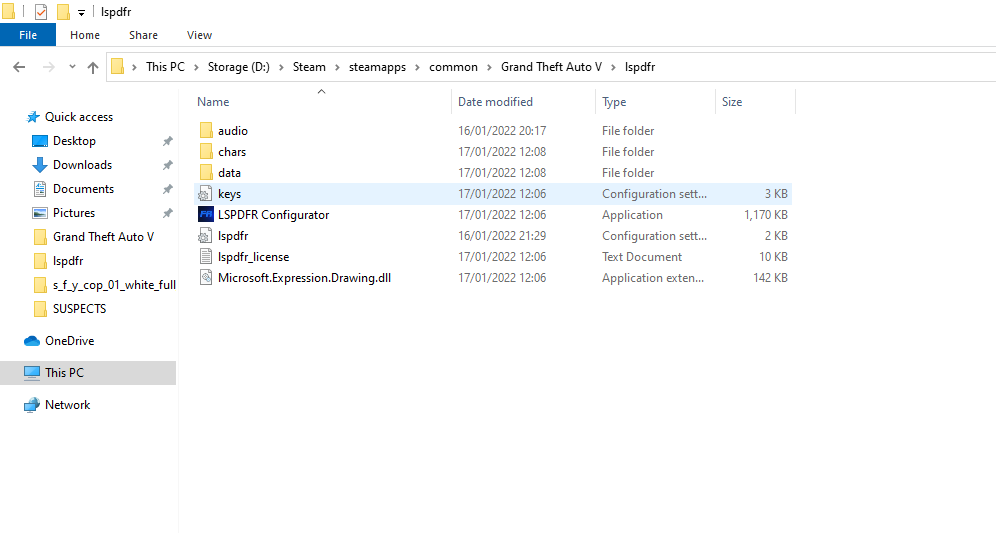Navigate to common in breadcrumb

454,67
